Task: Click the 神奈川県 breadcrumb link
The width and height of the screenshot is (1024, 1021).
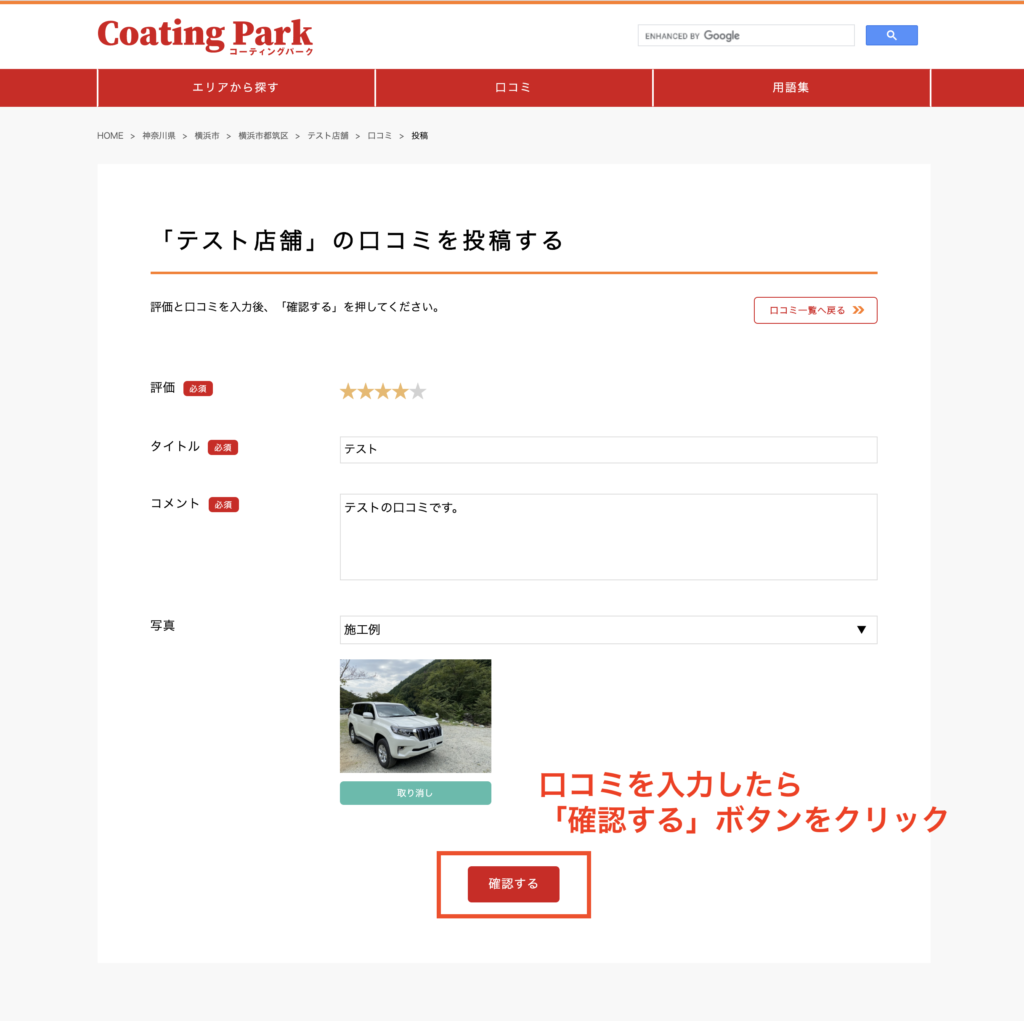Action: 158,136
